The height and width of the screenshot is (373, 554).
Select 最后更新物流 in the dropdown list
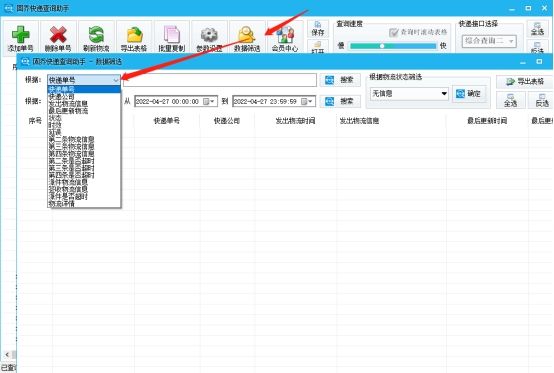84,111
